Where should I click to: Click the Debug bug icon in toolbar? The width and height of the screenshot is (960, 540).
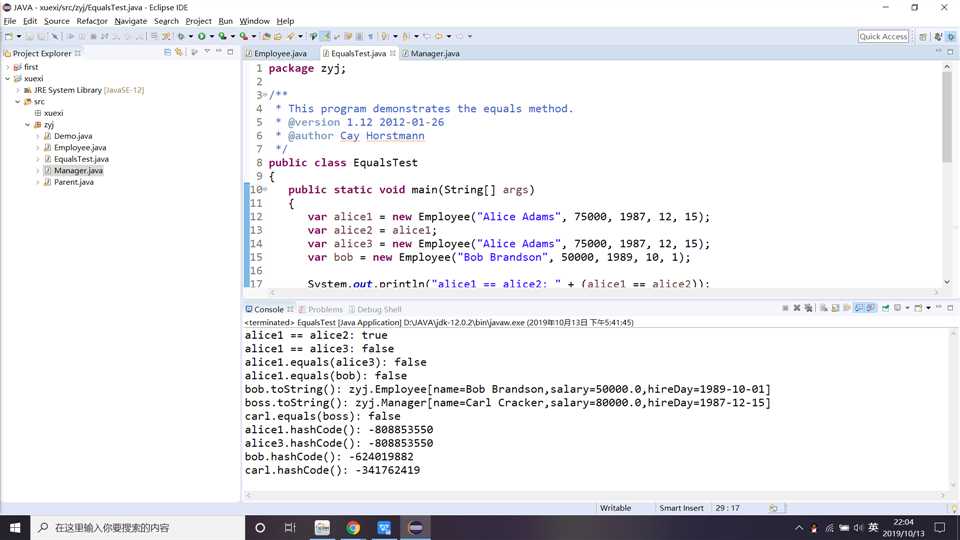pos(181,36)
